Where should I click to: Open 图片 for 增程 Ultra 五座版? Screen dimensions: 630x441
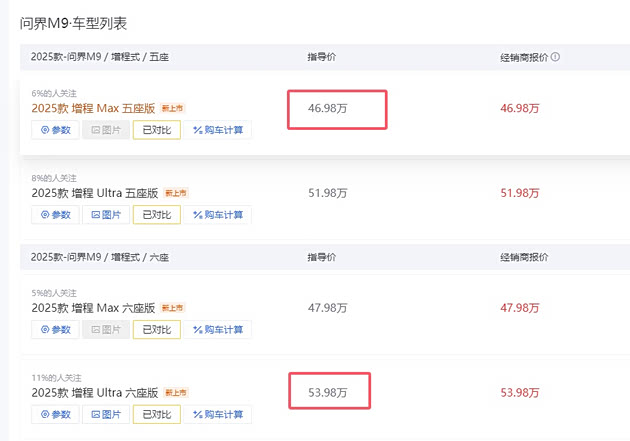[x=104, y=215]
